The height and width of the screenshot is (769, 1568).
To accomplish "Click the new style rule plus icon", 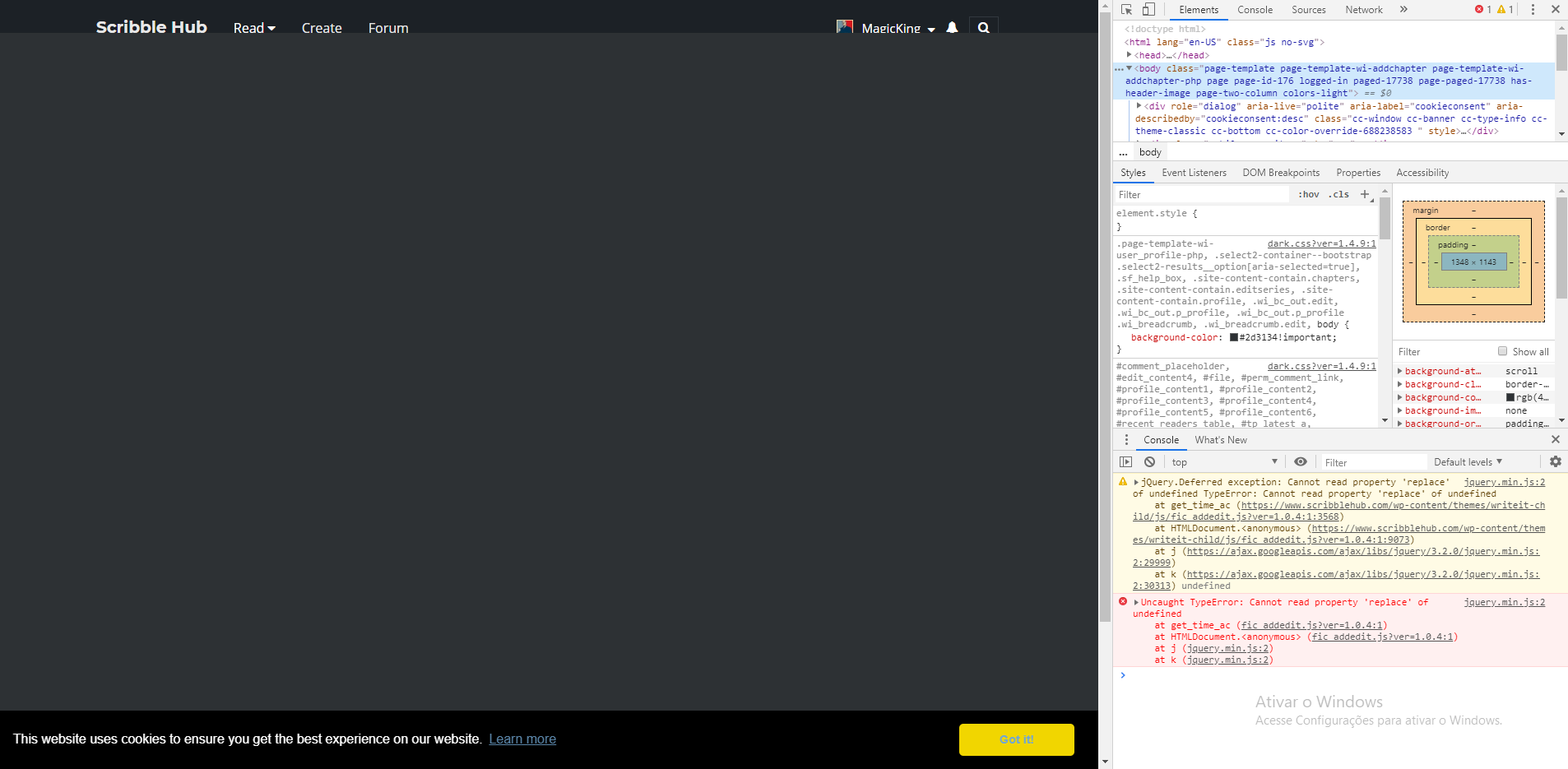I will coord(1365,195).
